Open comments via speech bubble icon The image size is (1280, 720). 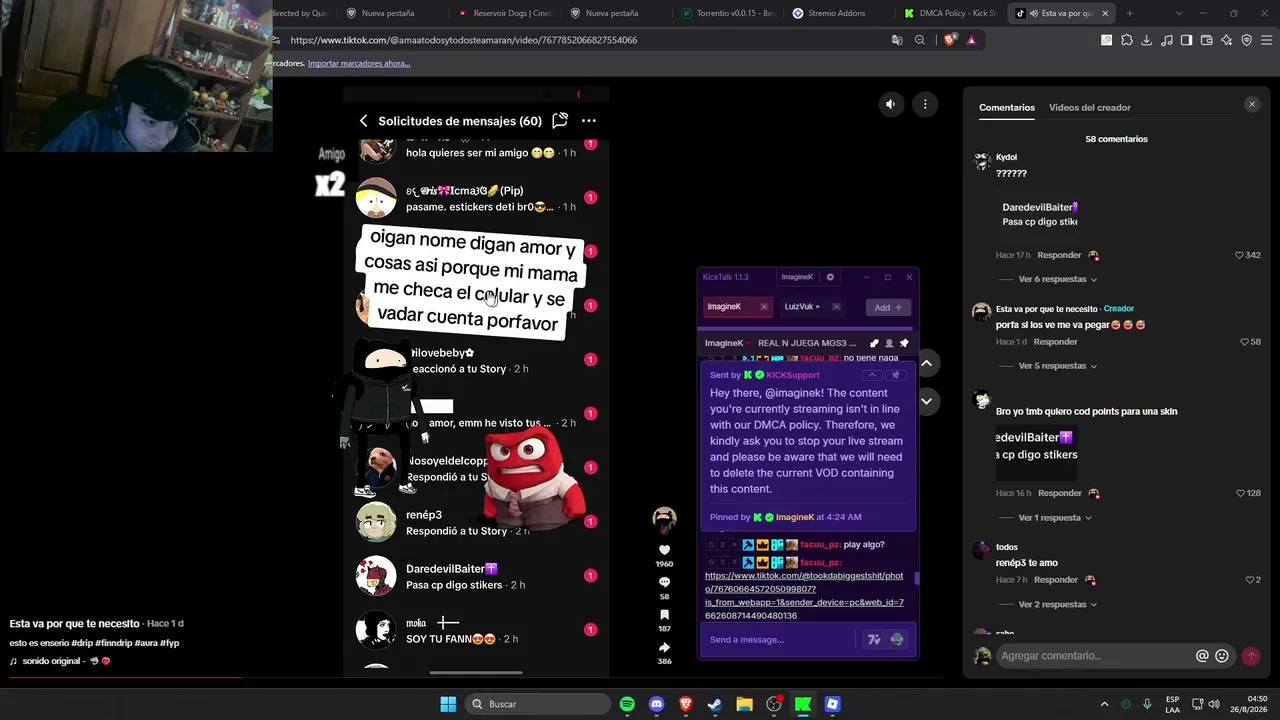pyautogui.click(x=664, y=582)
